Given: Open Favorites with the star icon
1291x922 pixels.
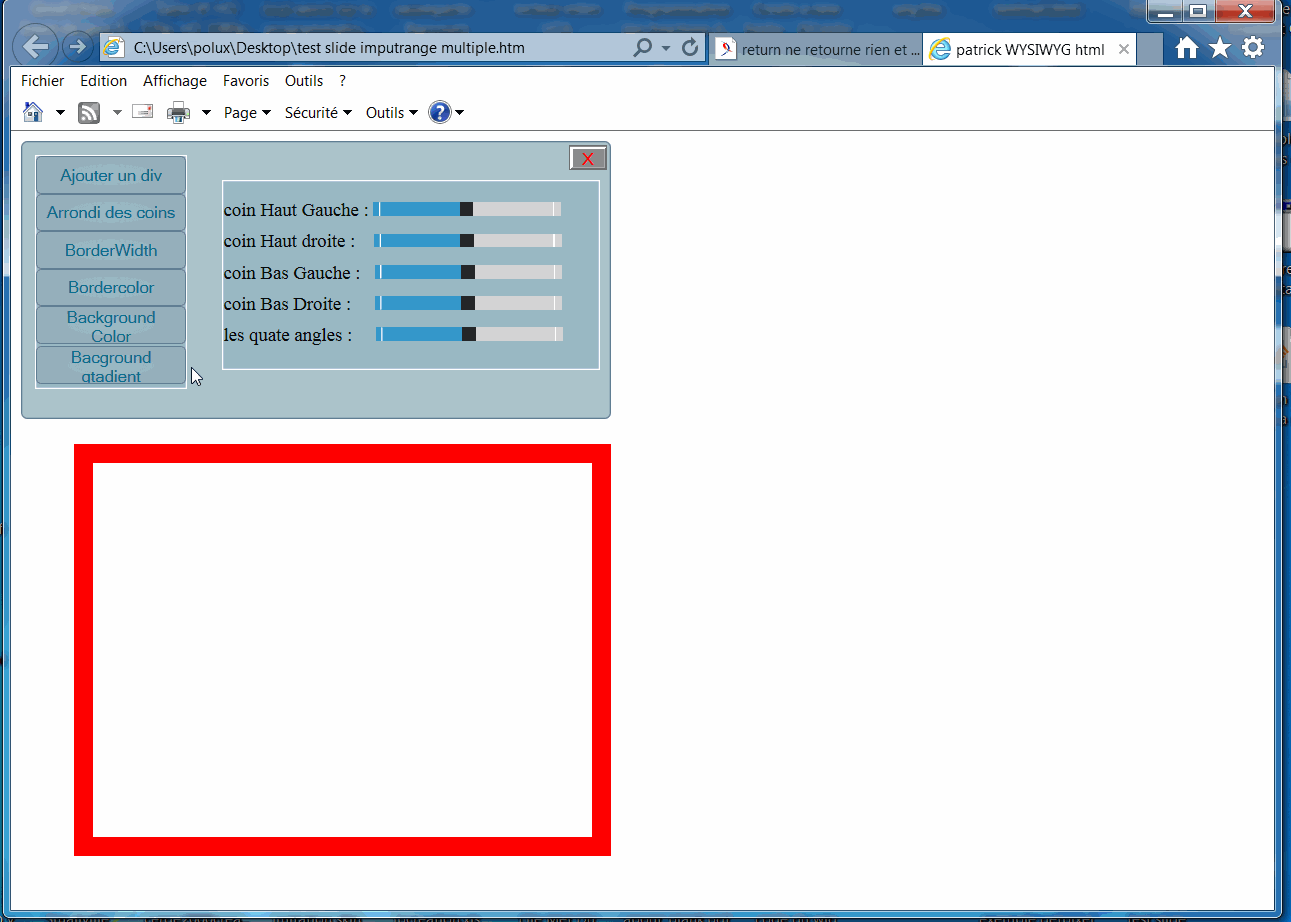Looking at the screenshot, I should tap(1220, 47).
